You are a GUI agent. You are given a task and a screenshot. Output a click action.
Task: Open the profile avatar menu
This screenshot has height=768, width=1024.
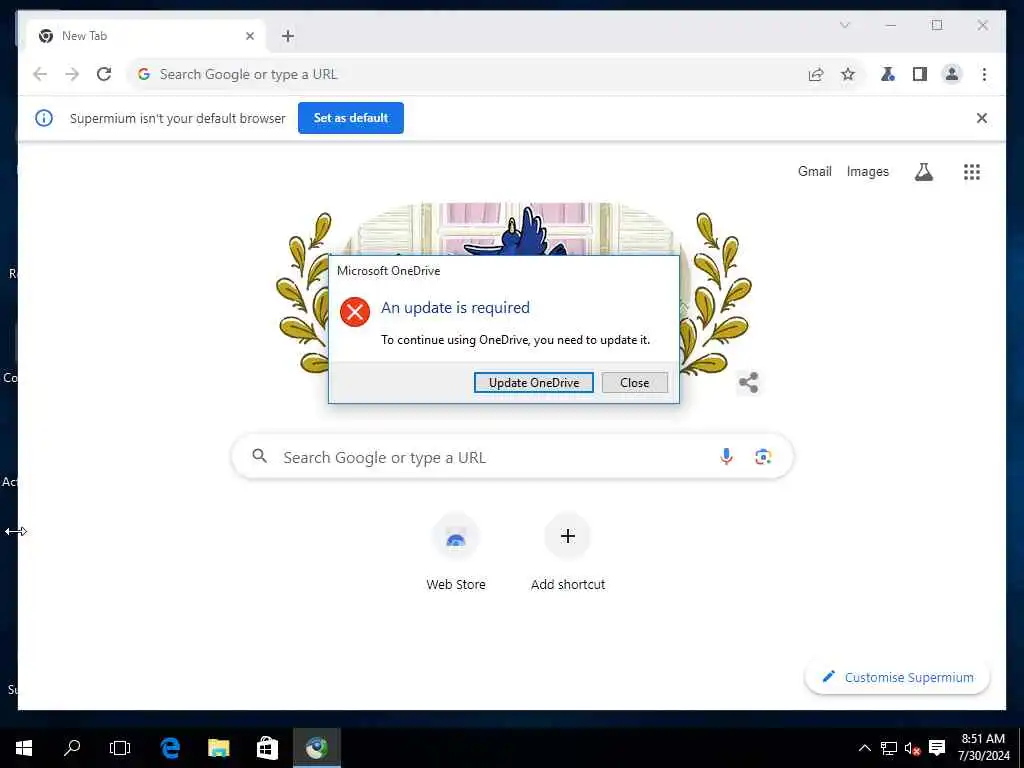coord(952,74)
